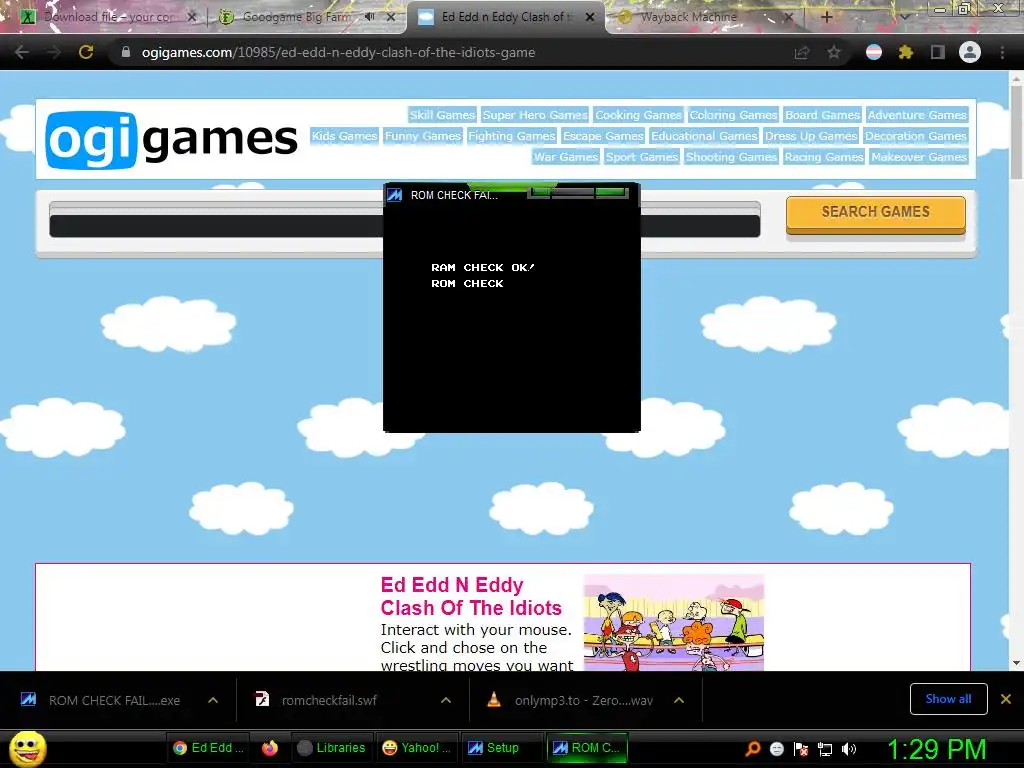Viewport: 1024px width, 768px height.
Task: Click the flag-colored extension icon
Action: point(874,52)
